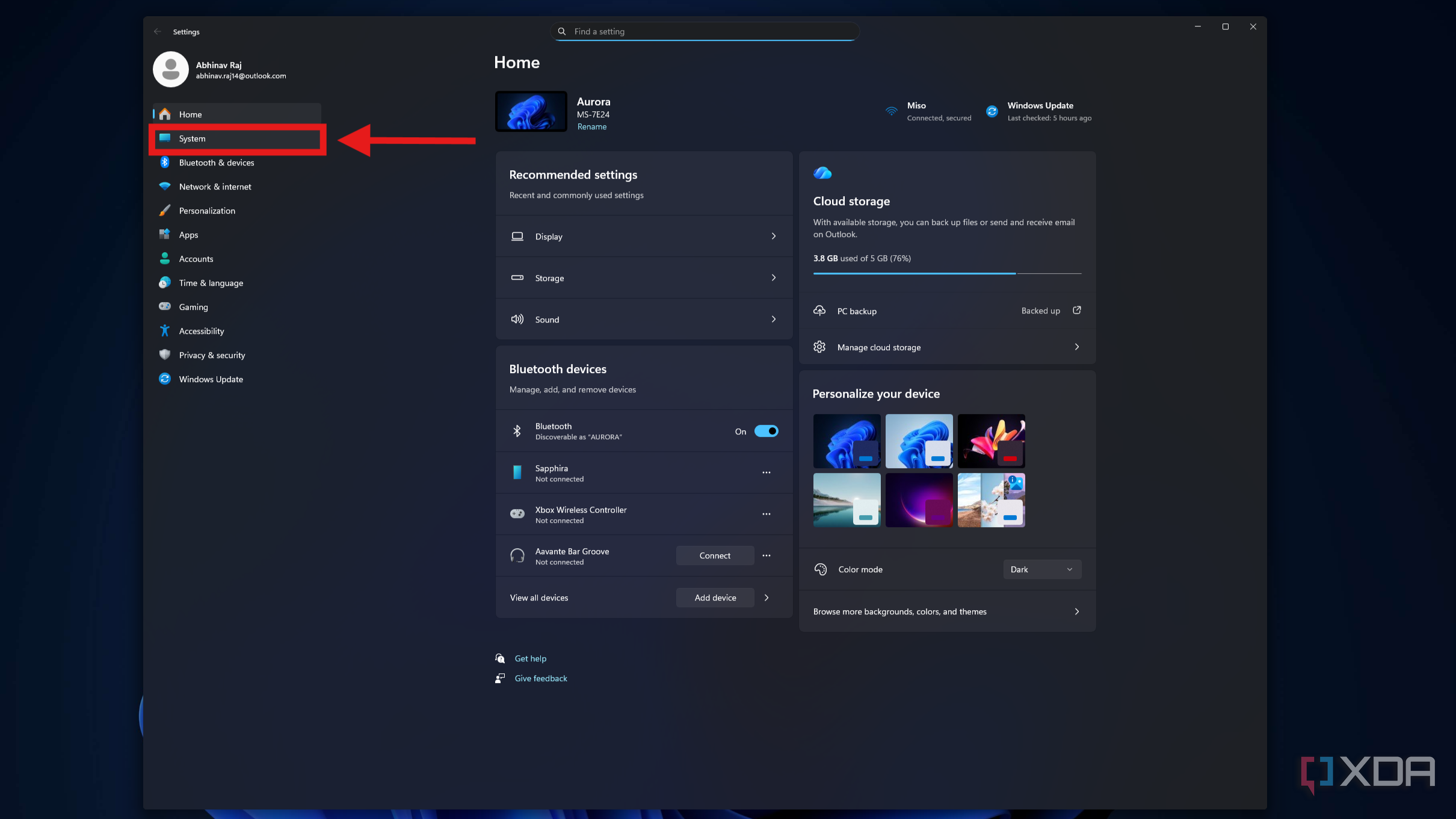Open more options for Sapphira device

pos(767,472)
